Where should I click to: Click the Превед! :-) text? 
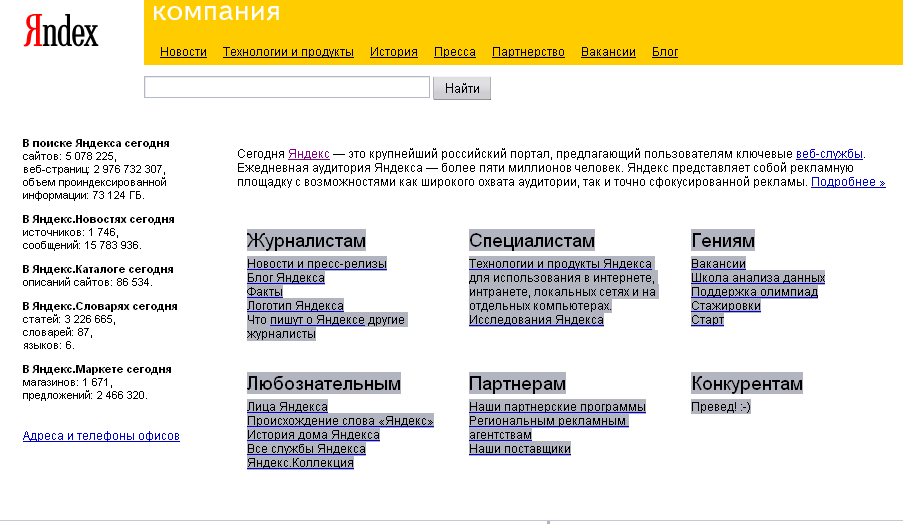click(x=721, y=407)
